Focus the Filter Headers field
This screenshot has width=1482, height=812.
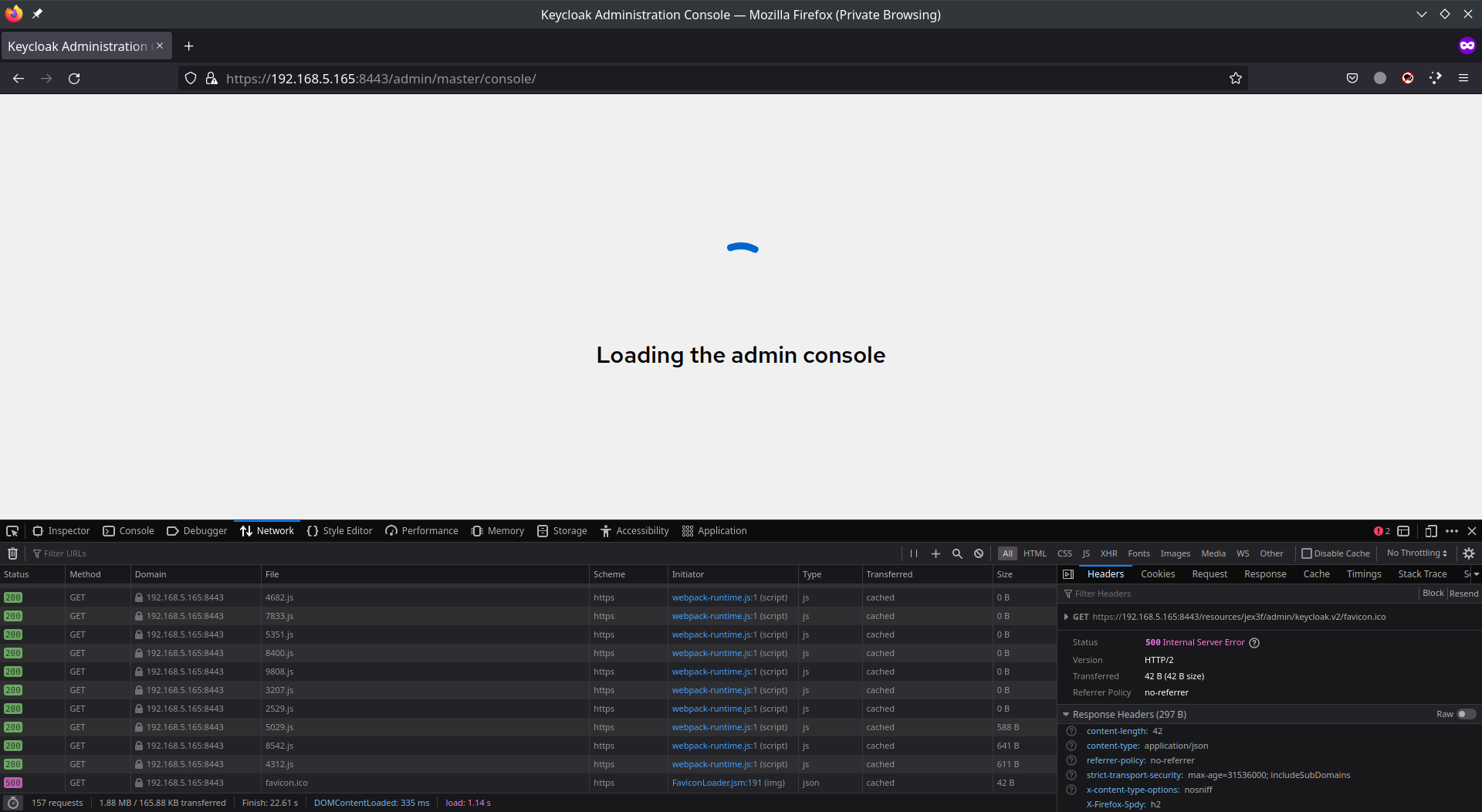pyautogui.click(x=1239, y=594)
